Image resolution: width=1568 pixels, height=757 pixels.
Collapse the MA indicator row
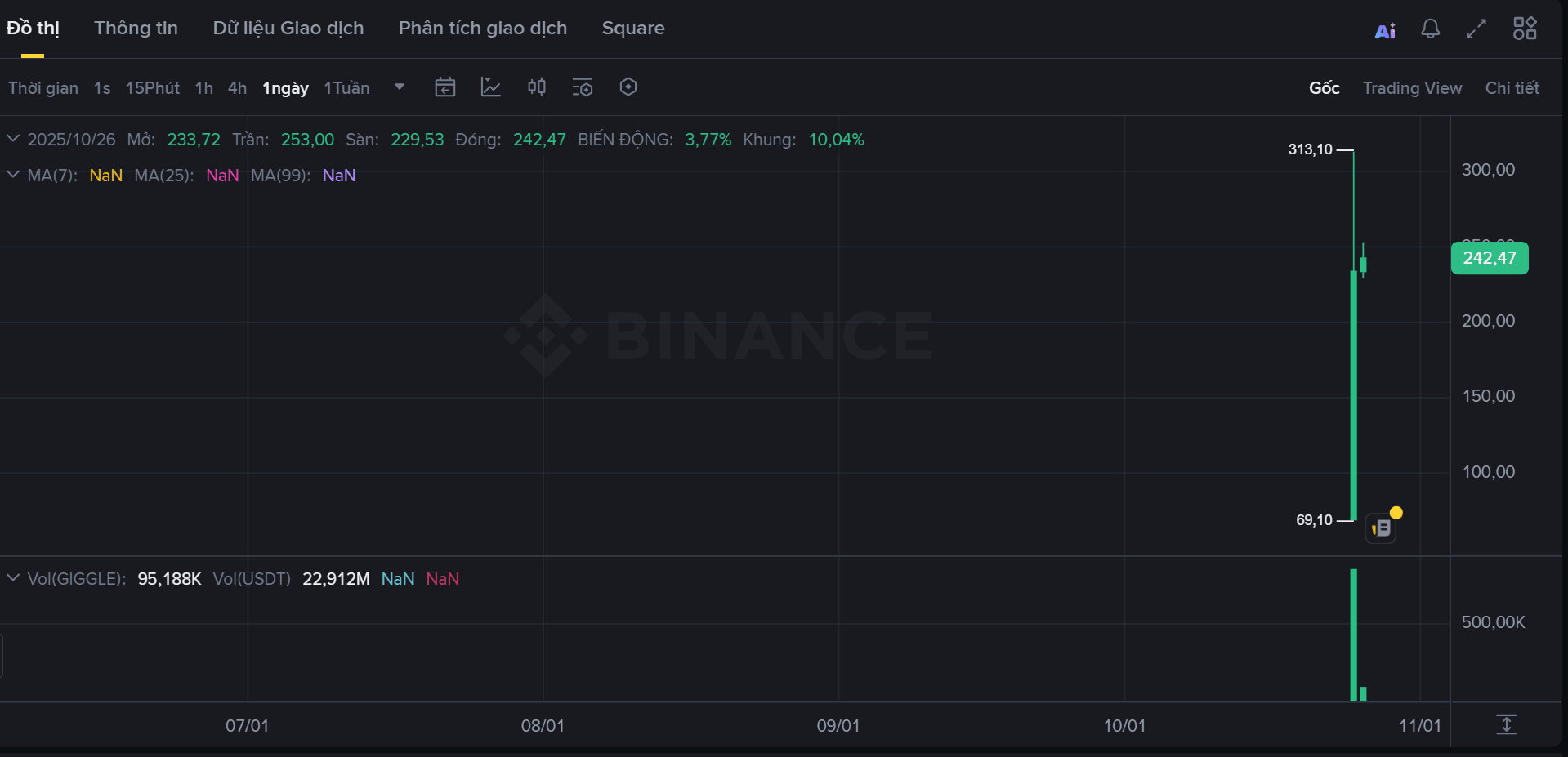13,175
